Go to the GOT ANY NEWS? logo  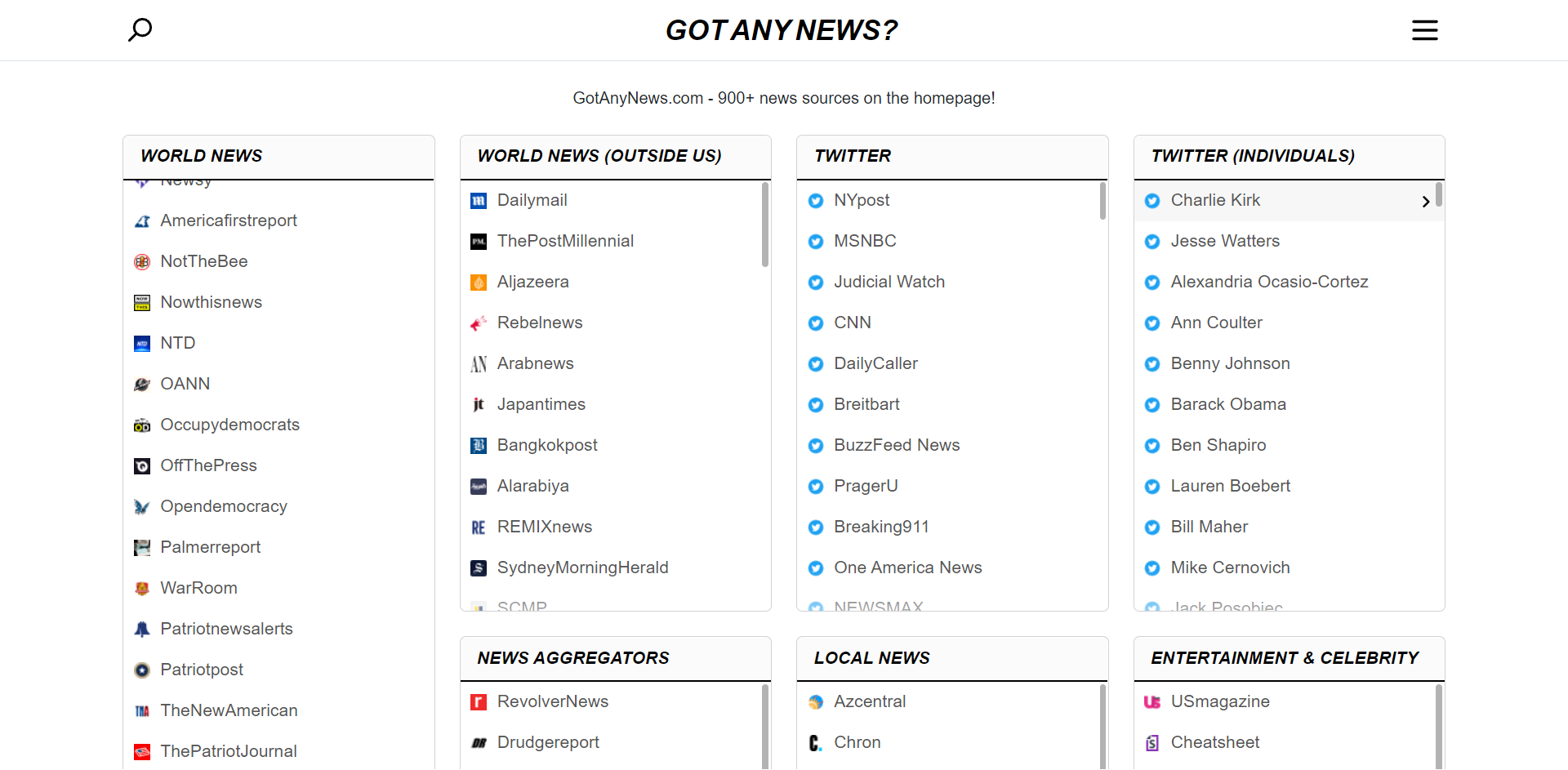(x=782, y=30)
